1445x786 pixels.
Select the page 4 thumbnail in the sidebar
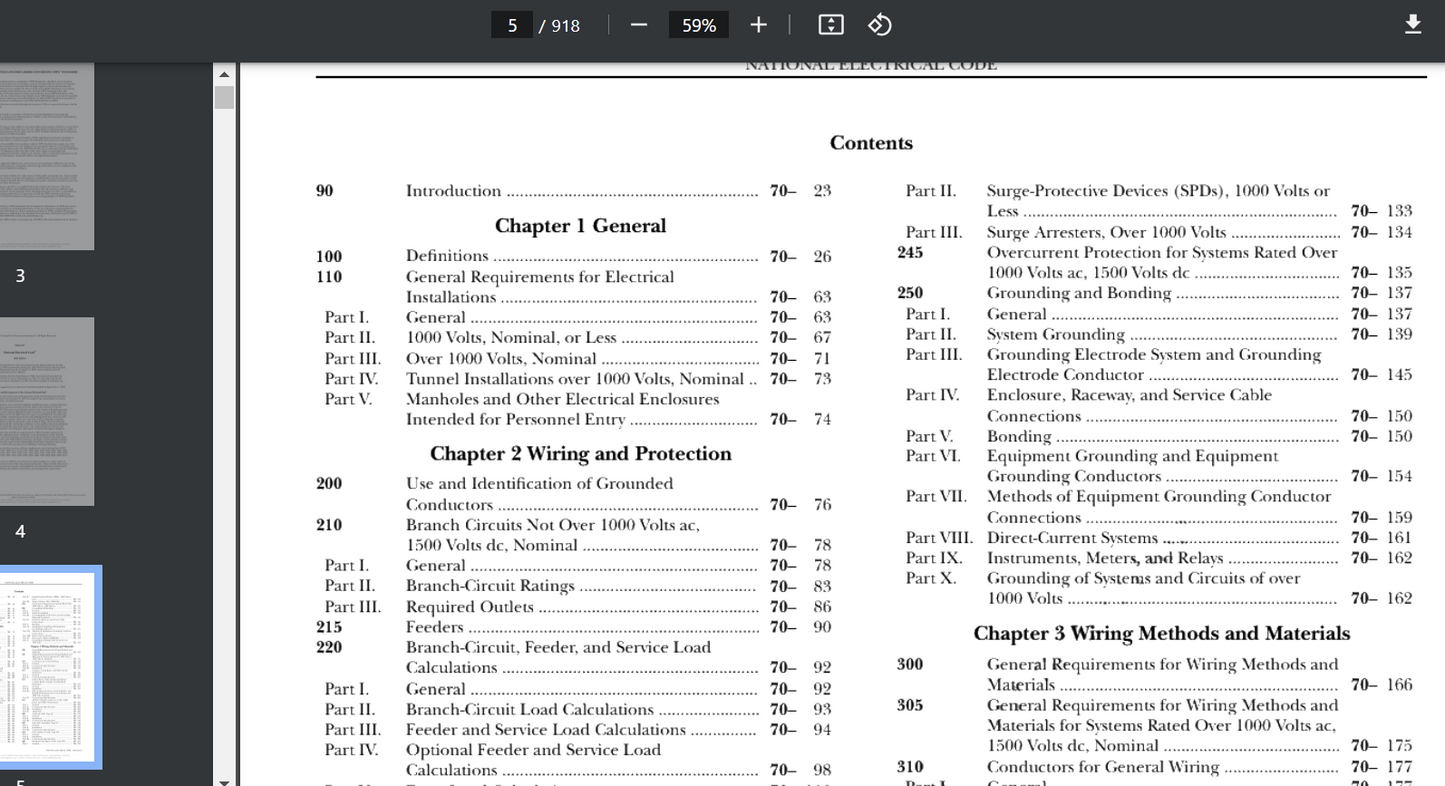[x=47, y=411]
